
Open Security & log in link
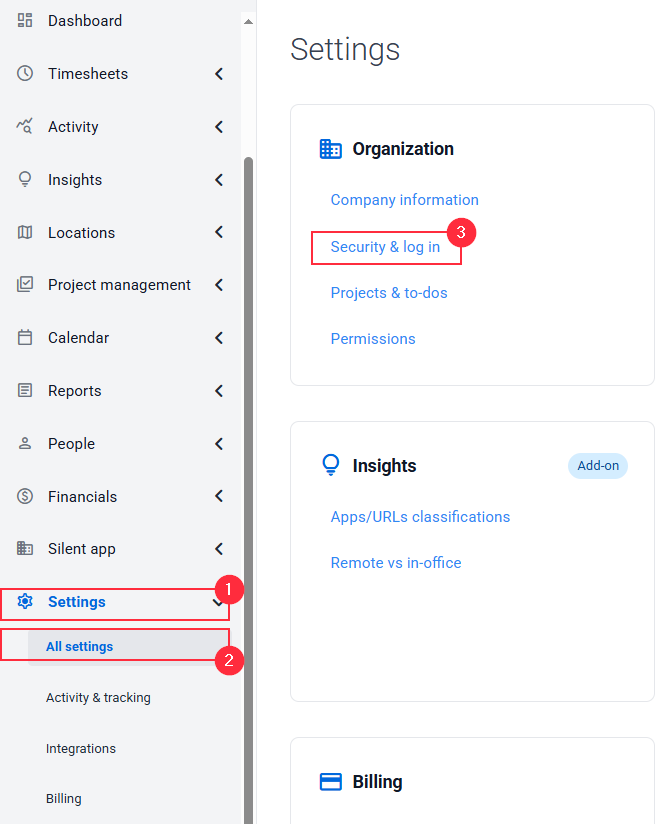pyautogui.click(x=385, y=247)
